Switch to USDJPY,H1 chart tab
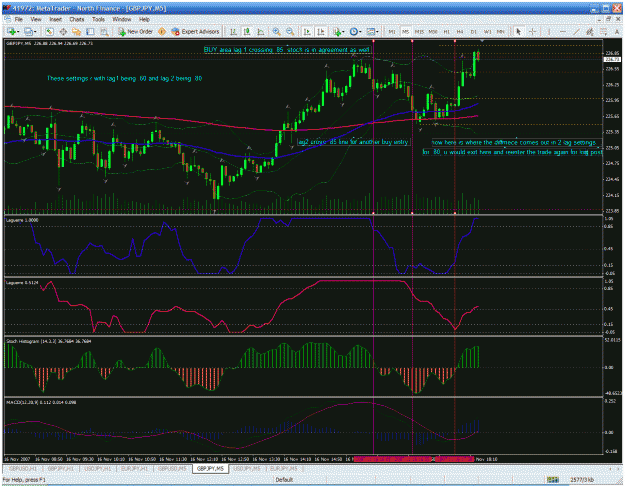 click(98, 469)
